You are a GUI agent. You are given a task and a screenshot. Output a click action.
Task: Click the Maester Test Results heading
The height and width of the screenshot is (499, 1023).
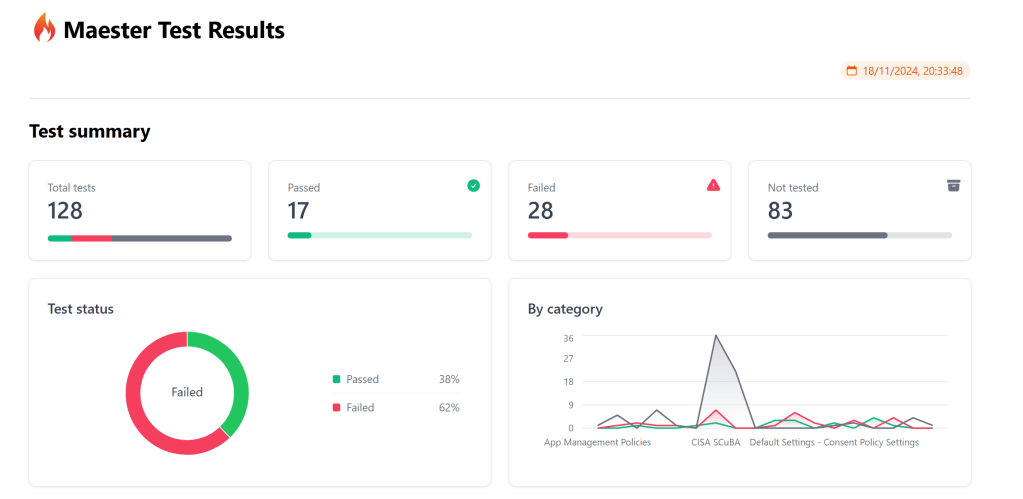click(173, 30)
